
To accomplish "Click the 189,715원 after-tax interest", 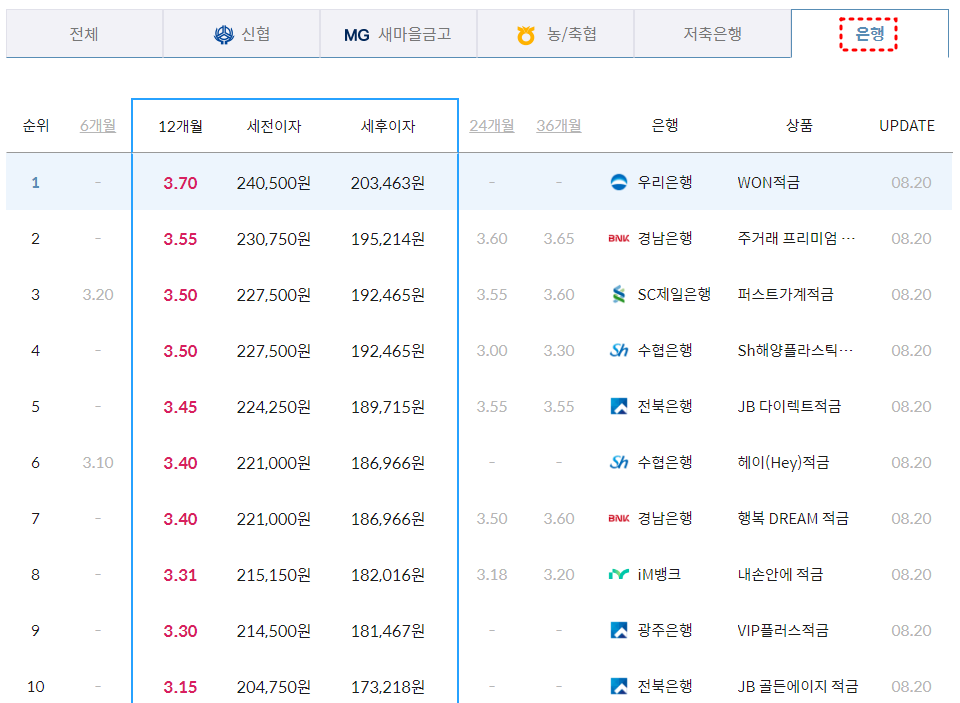I will pyautogui.click(x=388, y=407).
